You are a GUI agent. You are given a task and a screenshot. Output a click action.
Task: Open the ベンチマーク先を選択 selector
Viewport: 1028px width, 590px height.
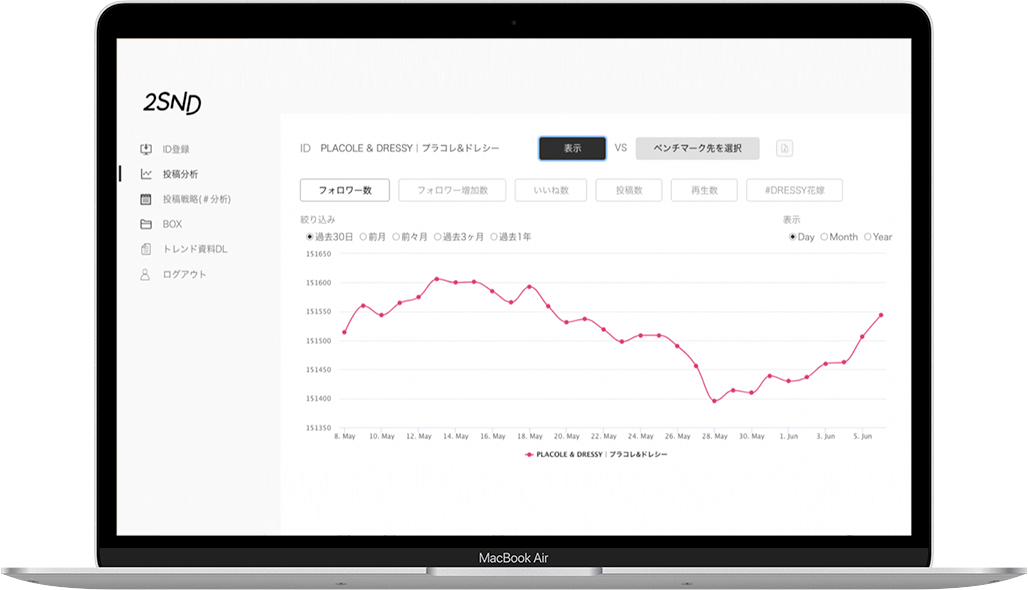(x=697, y=148)
